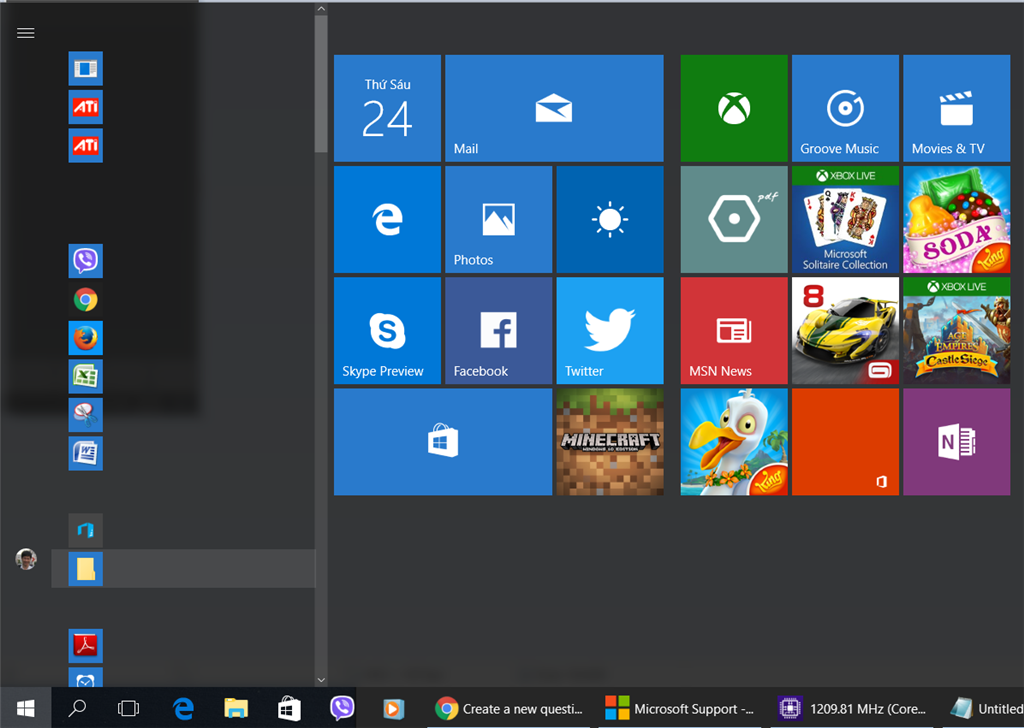Open the Groove Music tile
The height and width of the screenshot is (728, 1024).
click(845, 108)
